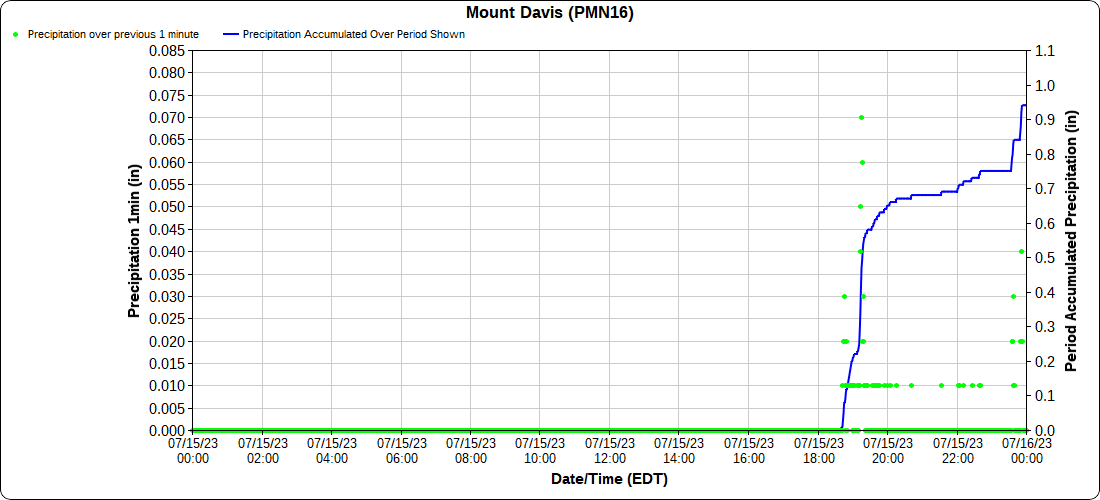This screenshot has width=1100, height=500.
Task: Click the green data point at 0.050
Action: point(860,207)
